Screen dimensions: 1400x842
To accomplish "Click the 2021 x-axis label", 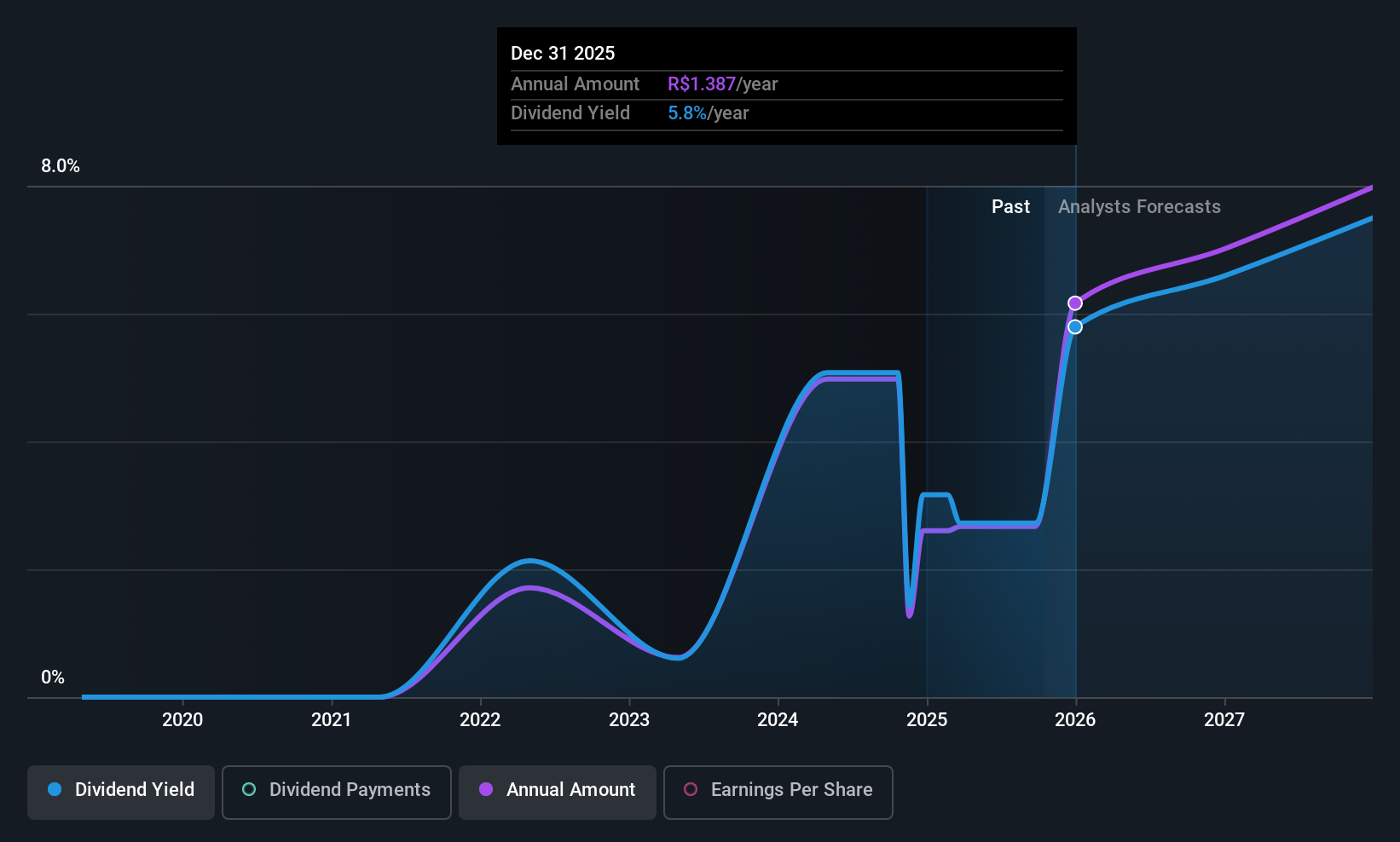I will [331, 720].
